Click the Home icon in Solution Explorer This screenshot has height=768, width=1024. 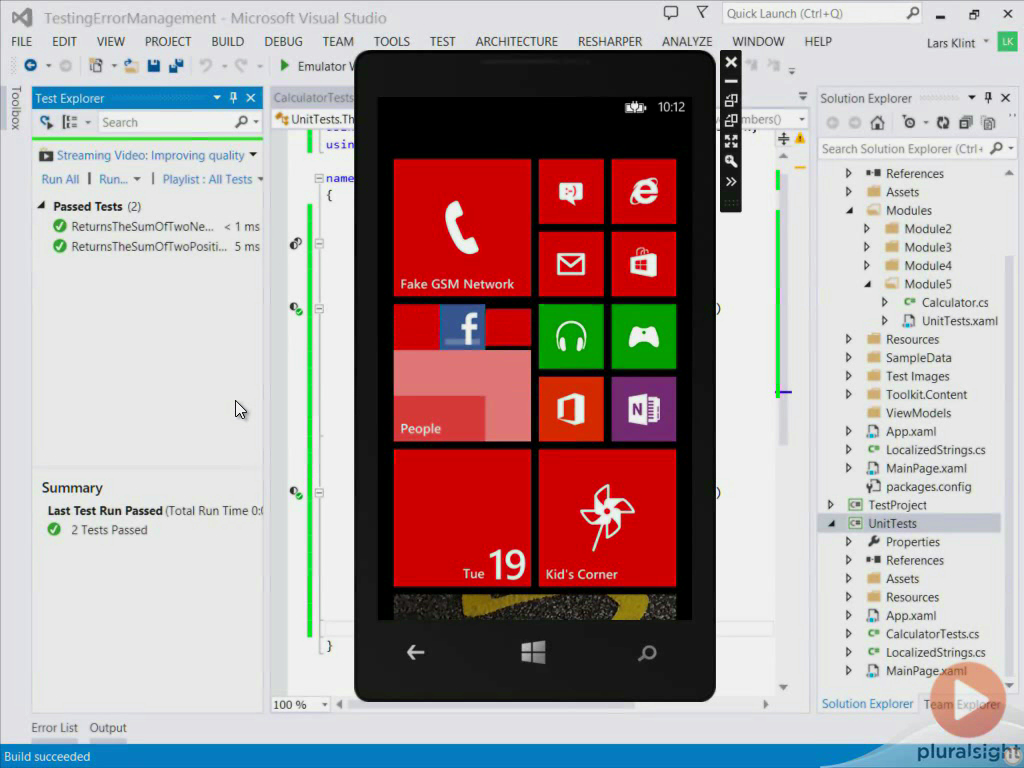[x=877, y=122]
